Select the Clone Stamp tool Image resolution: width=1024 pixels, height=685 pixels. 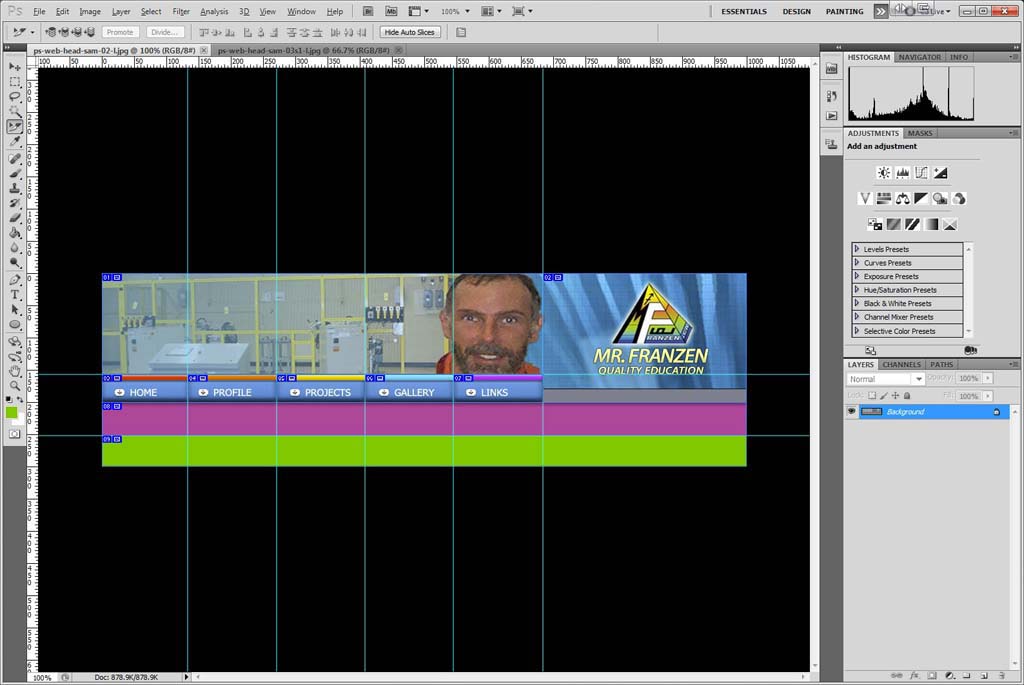coord(14,188)
